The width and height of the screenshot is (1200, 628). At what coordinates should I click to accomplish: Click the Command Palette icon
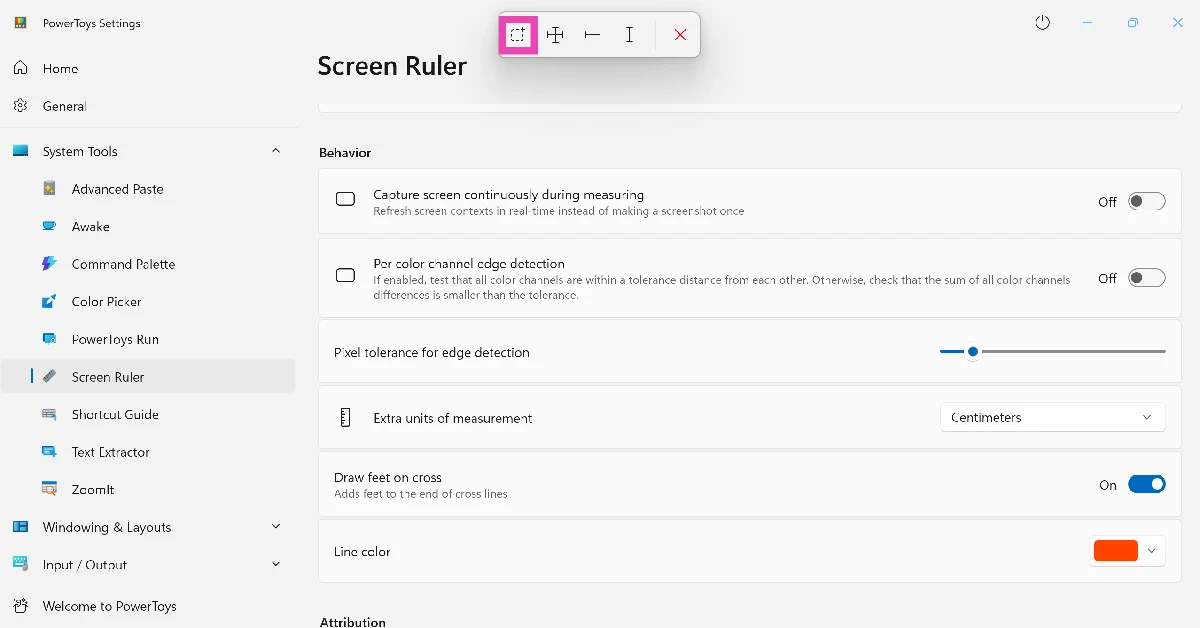pos(50,264)
